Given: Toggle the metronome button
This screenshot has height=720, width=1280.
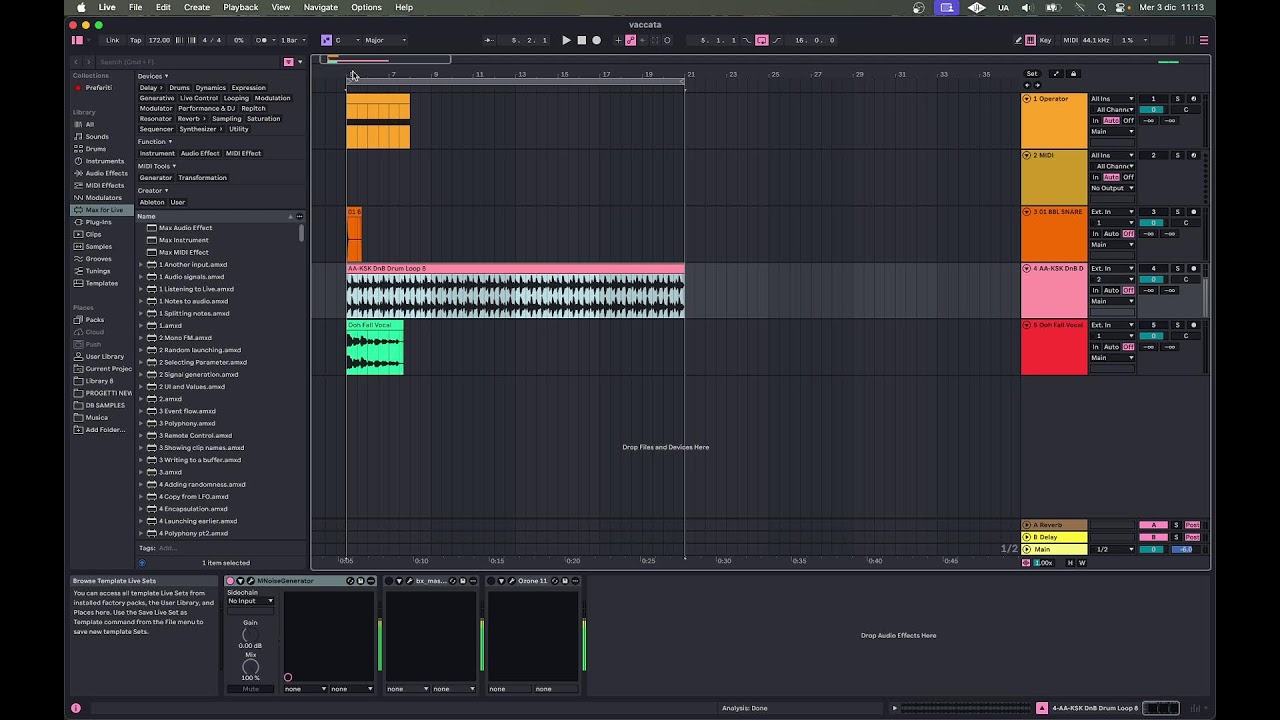Looking at the screenshot, I should pyautogui.click(x=262, y=40).
